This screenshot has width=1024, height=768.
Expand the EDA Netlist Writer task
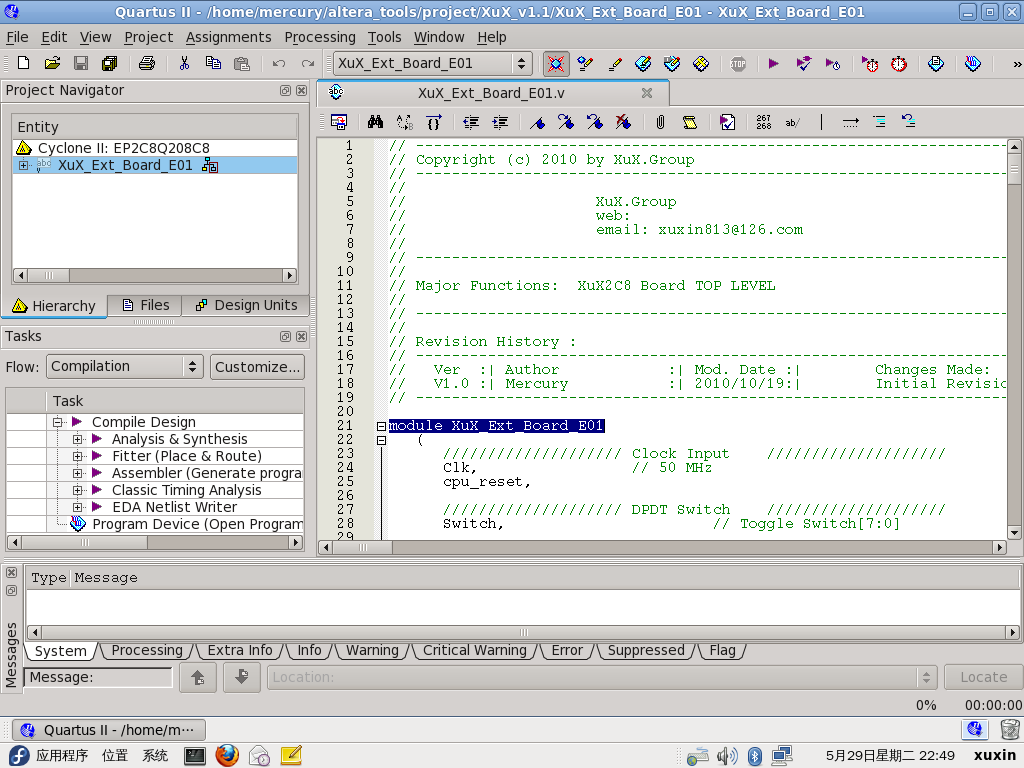tap(77, 507)
